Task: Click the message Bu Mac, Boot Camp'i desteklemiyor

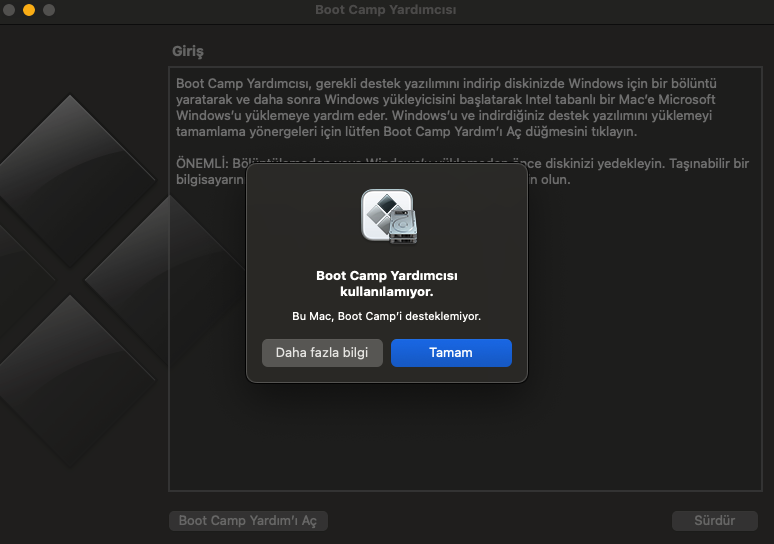Action: click(x=387, y=316)
